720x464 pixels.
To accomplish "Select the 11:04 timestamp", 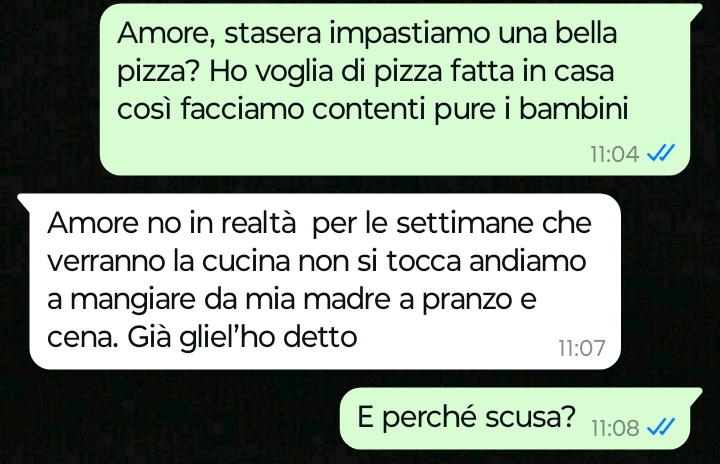I will click(x=615, y=154).
